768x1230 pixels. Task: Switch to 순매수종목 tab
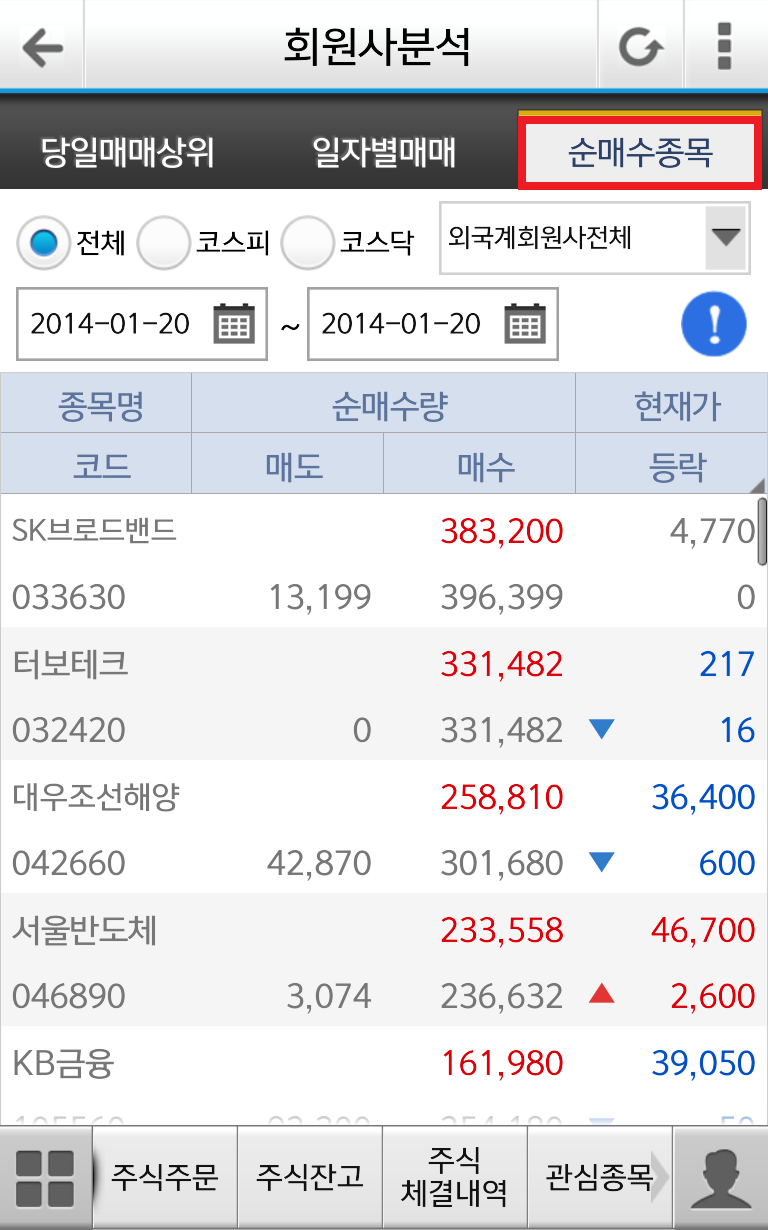click(640, 153)
